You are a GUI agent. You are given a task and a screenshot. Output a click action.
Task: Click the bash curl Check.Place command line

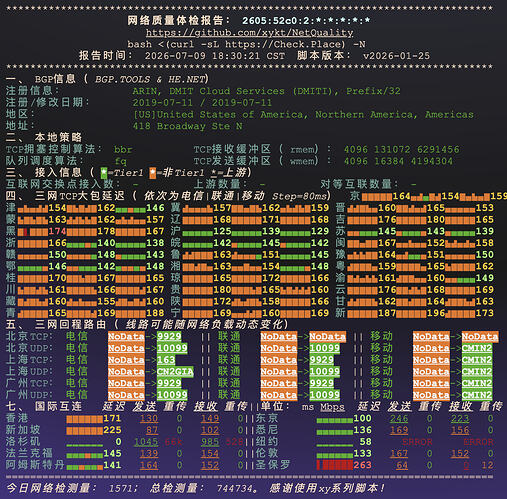(x=246, y=44)
